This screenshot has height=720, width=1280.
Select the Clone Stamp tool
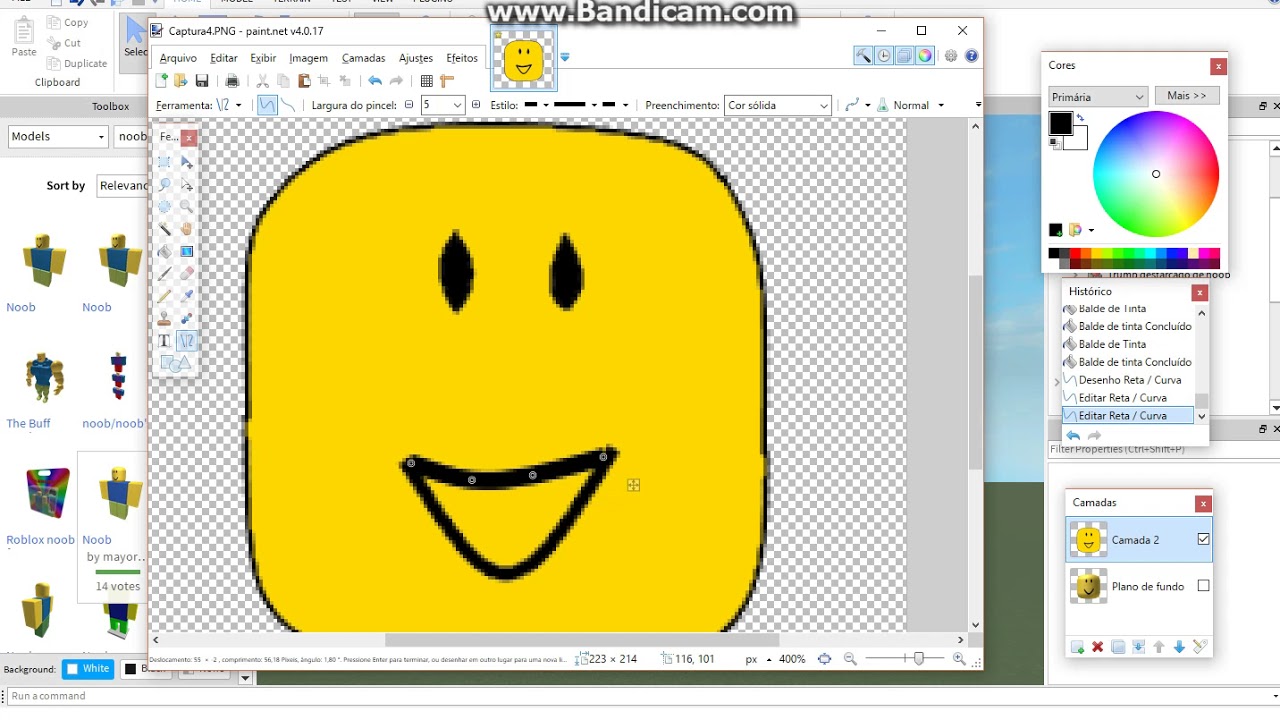tap(165, 318)
